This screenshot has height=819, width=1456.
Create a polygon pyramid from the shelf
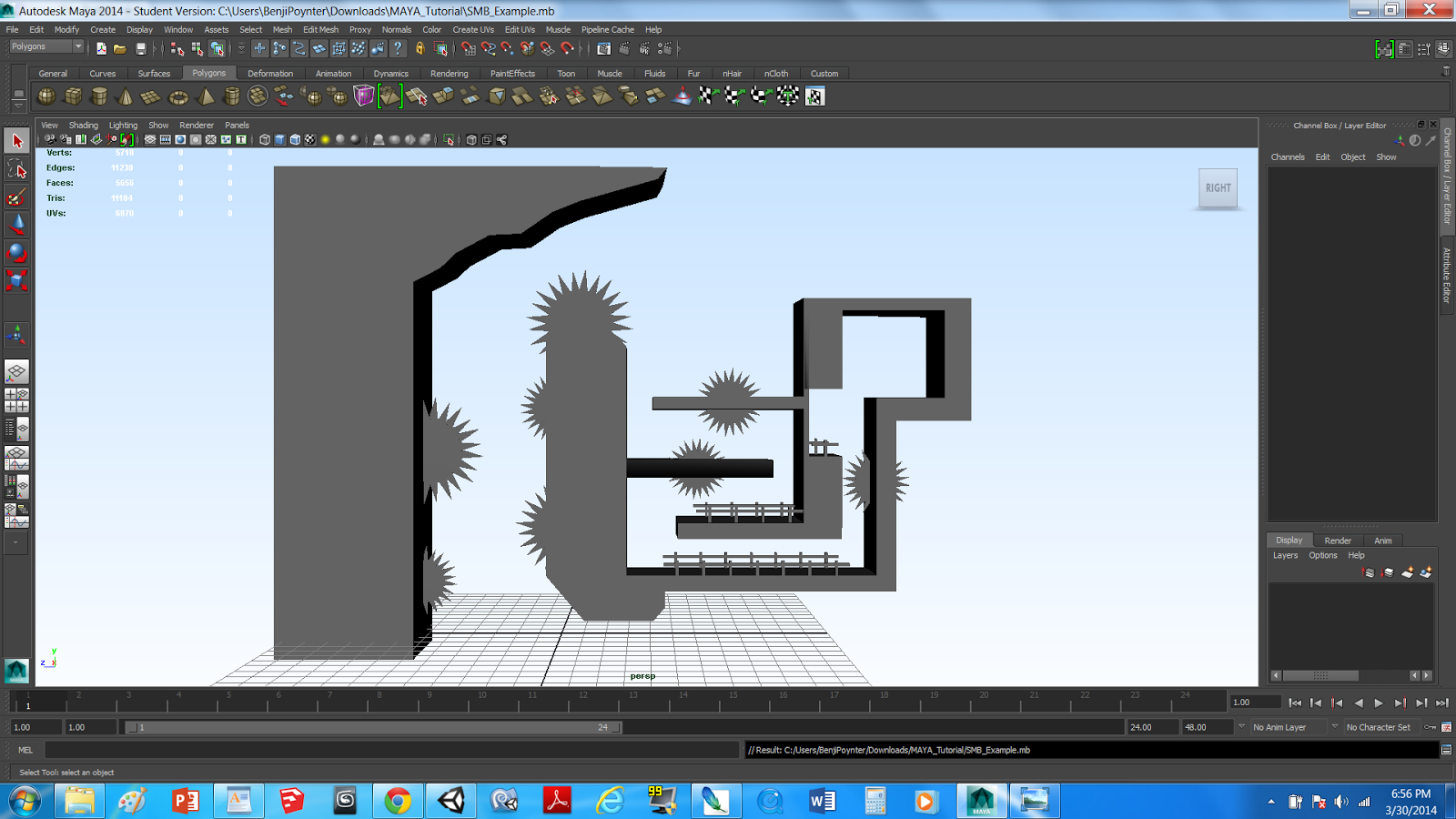[206, 96]
